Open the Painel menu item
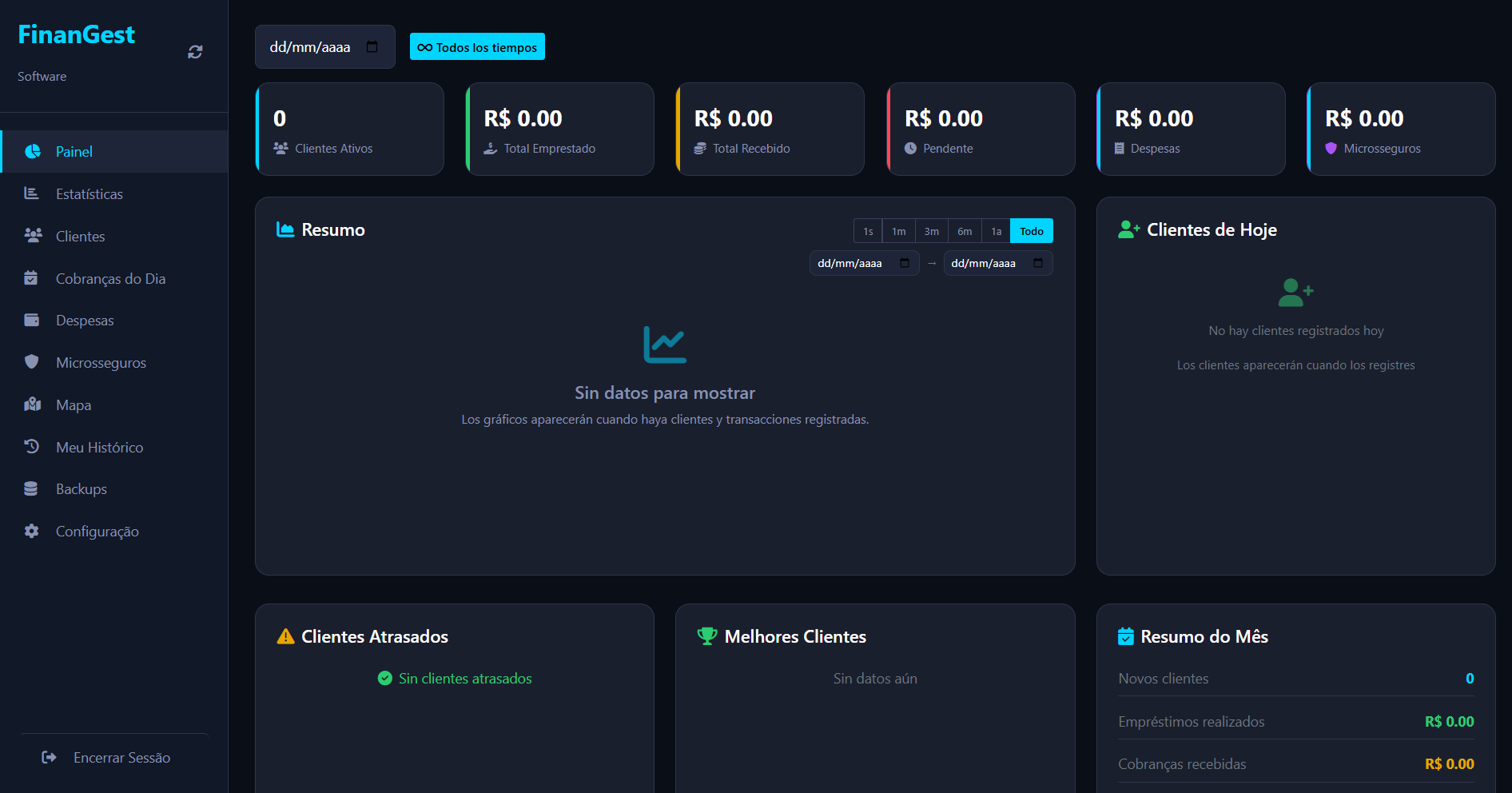 click(x=114, y=152)
